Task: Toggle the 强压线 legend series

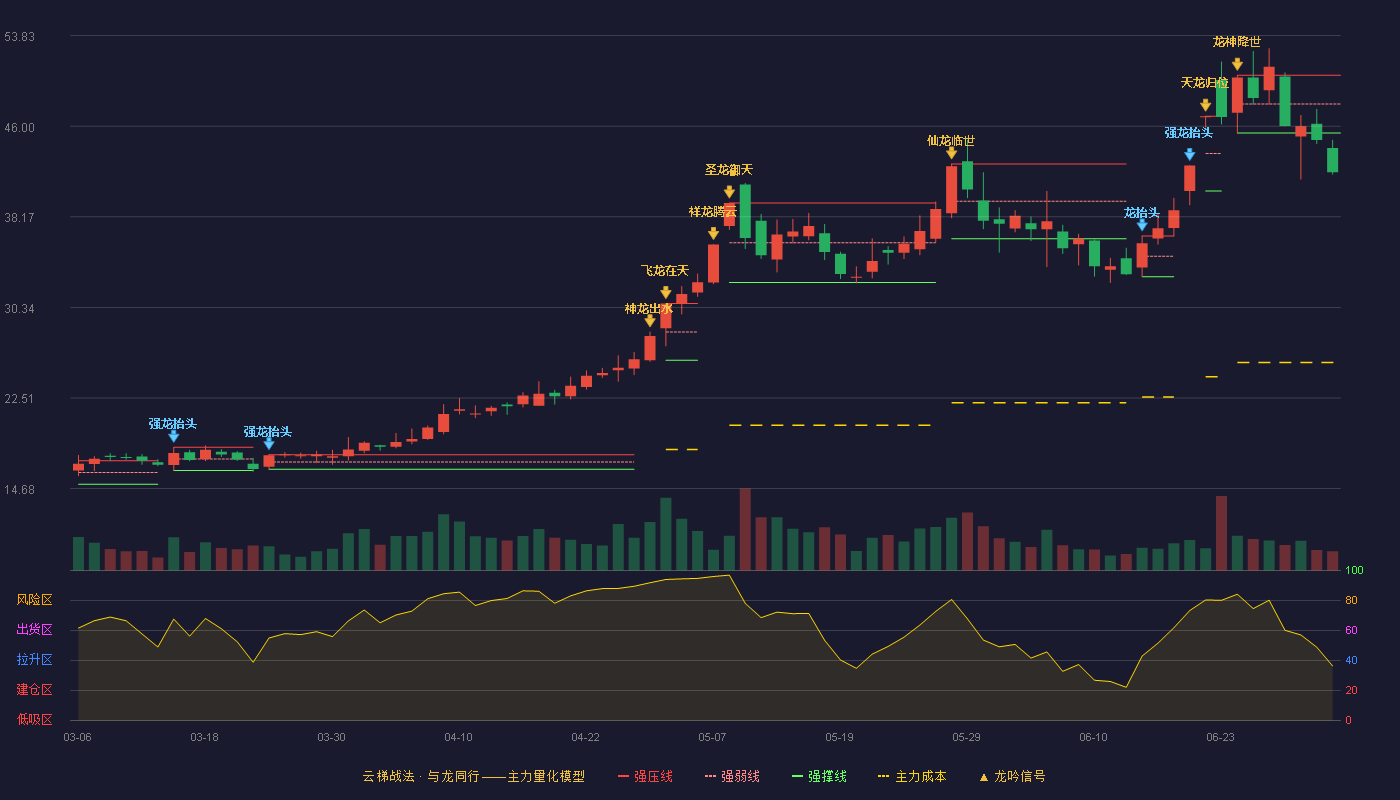Action: pos(645,776)
